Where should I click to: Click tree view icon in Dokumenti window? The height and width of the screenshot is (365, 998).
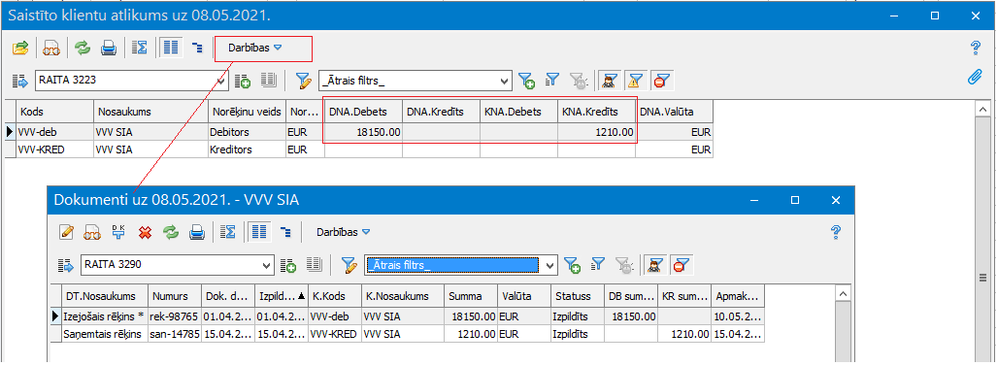(x=285, y=233)
